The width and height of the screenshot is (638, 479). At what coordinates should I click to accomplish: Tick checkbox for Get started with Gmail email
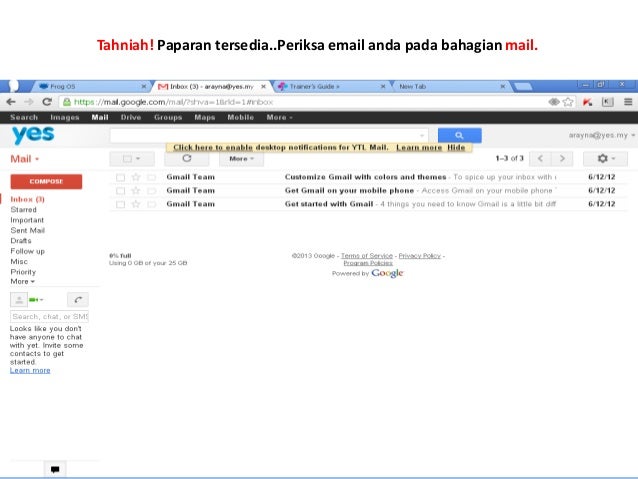coord(120,204)
